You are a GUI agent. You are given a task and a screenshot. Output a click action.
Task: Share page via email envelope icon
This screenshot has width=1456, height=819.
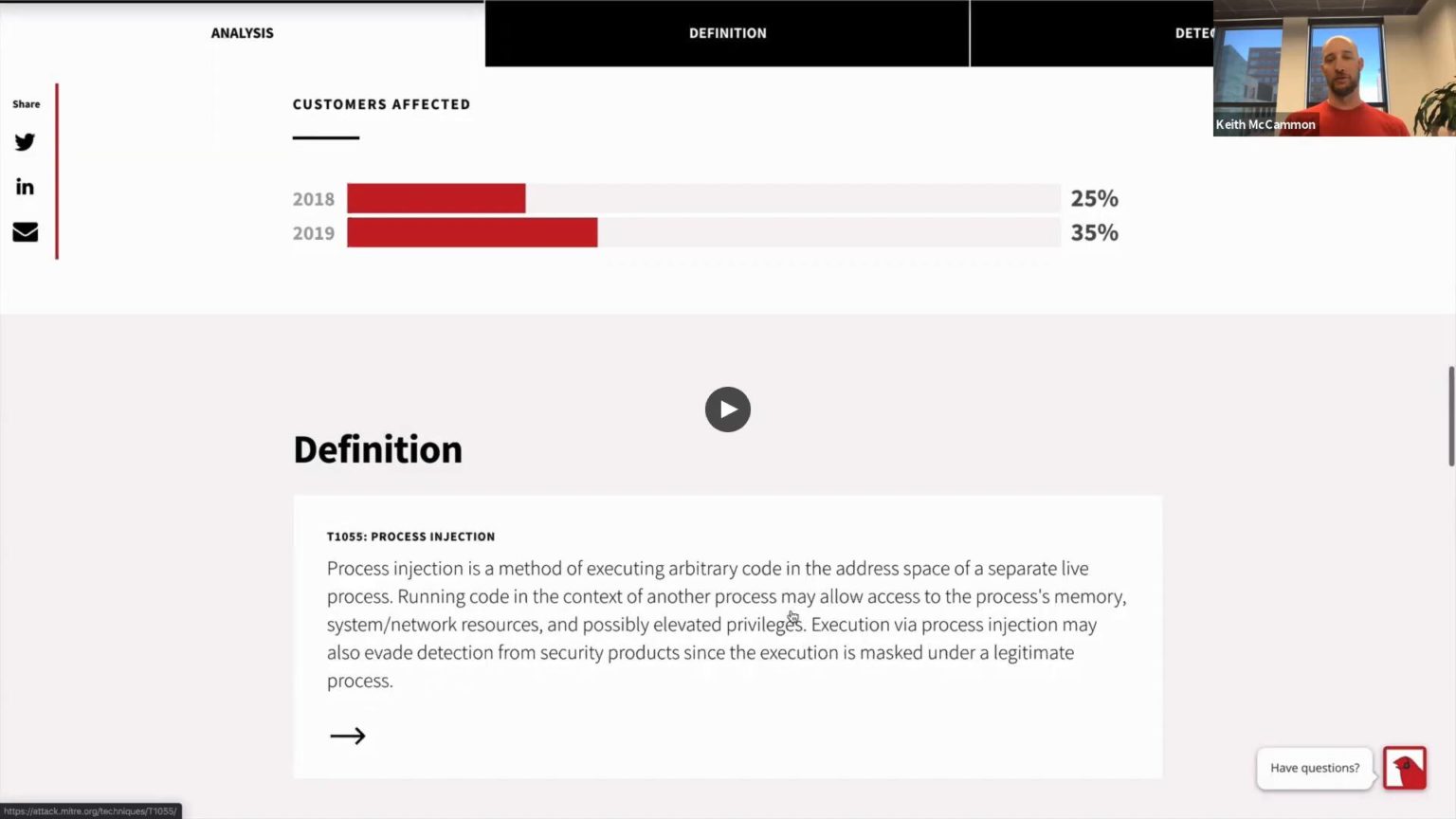(26, 232)
